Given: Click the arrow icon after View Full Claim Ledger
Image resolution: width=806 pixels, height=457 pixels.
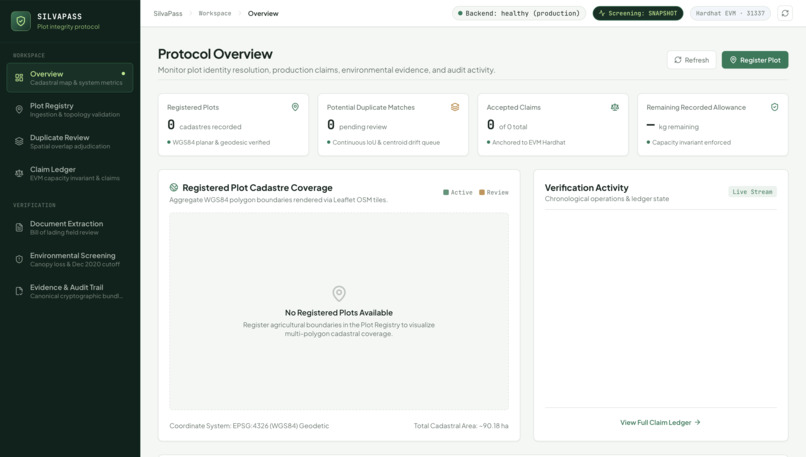Looking at the screenshot, I should click(698, 423).
